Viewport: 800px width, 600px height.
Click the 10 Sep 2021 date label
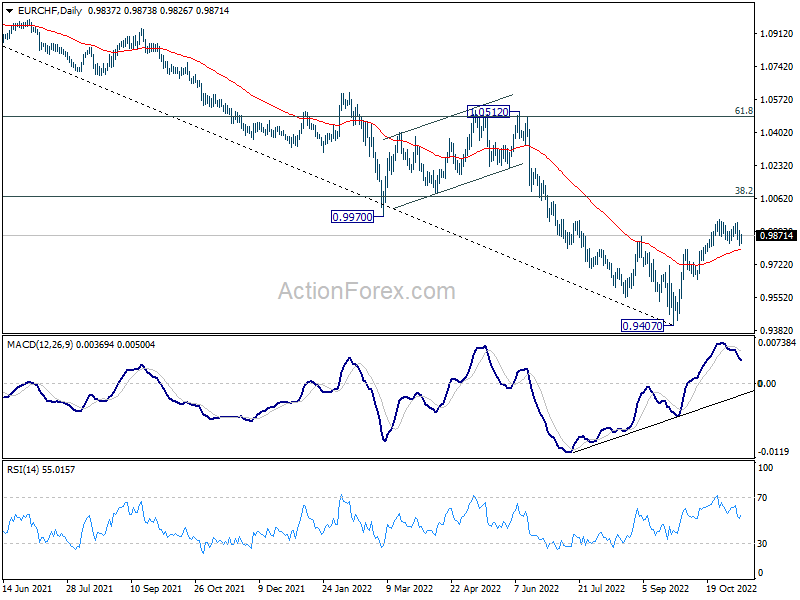[156, 589]
